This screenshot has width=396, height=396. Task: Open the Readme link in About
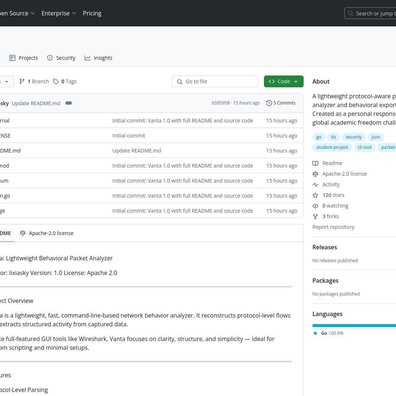pos(332,163)
